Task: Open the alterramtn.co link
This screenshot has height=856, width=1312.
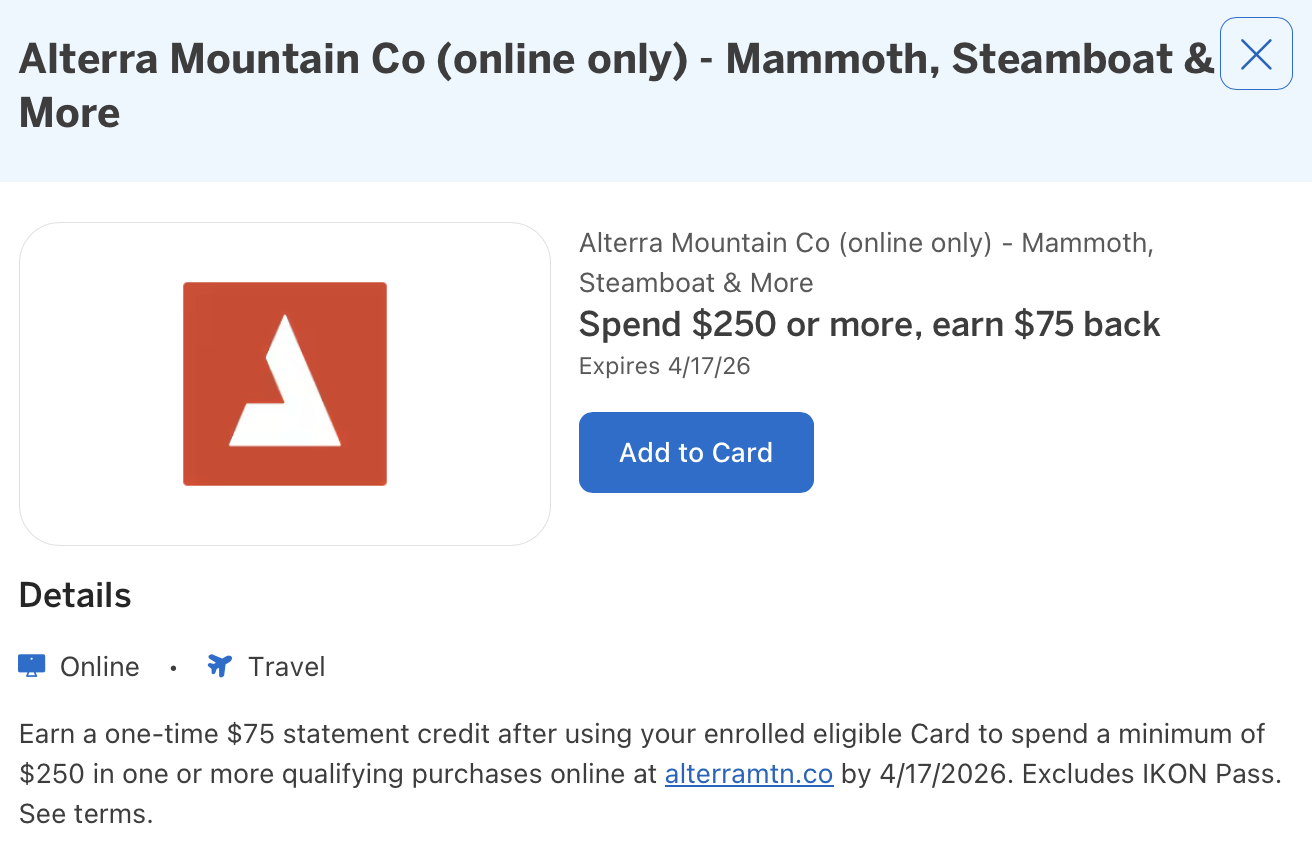Action: pyautogui.click(x=748, y=773)
